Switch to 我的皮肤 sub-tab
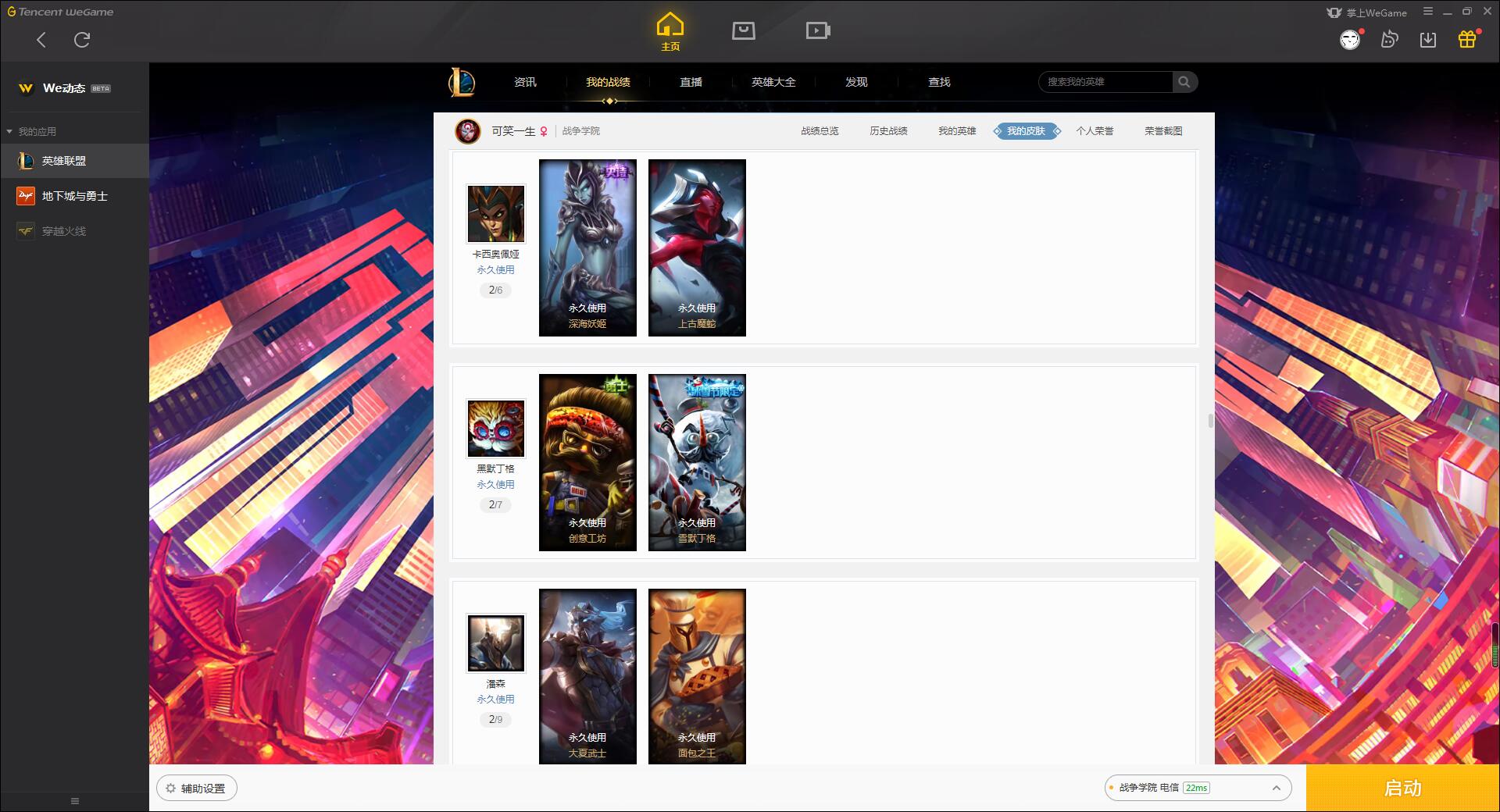This screenshot has height=812, width=1500. [1026, 131]
